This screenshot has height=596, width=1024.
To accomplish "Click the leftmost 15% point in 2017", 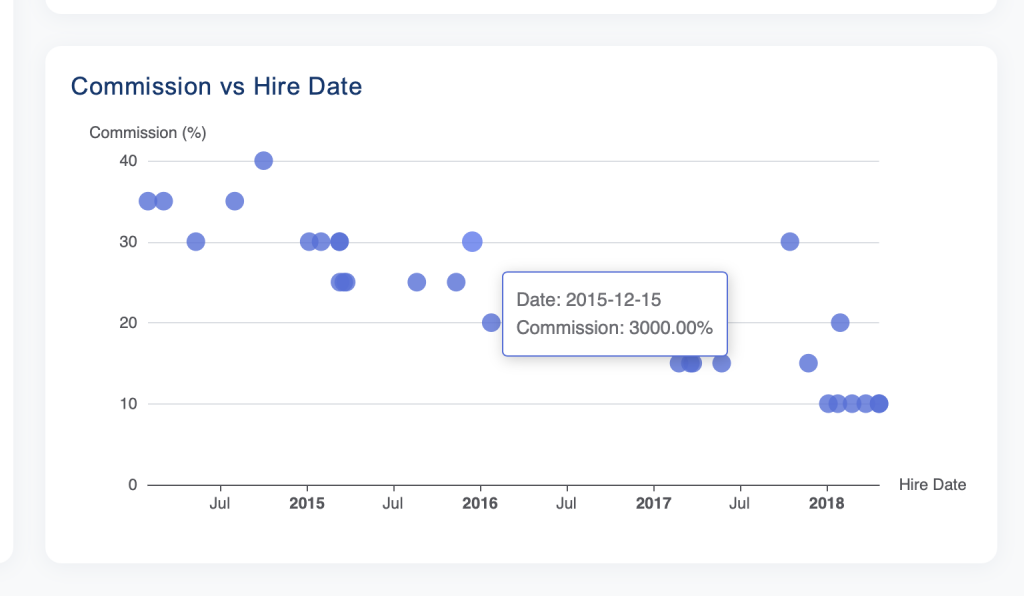I will click(678, 363).
